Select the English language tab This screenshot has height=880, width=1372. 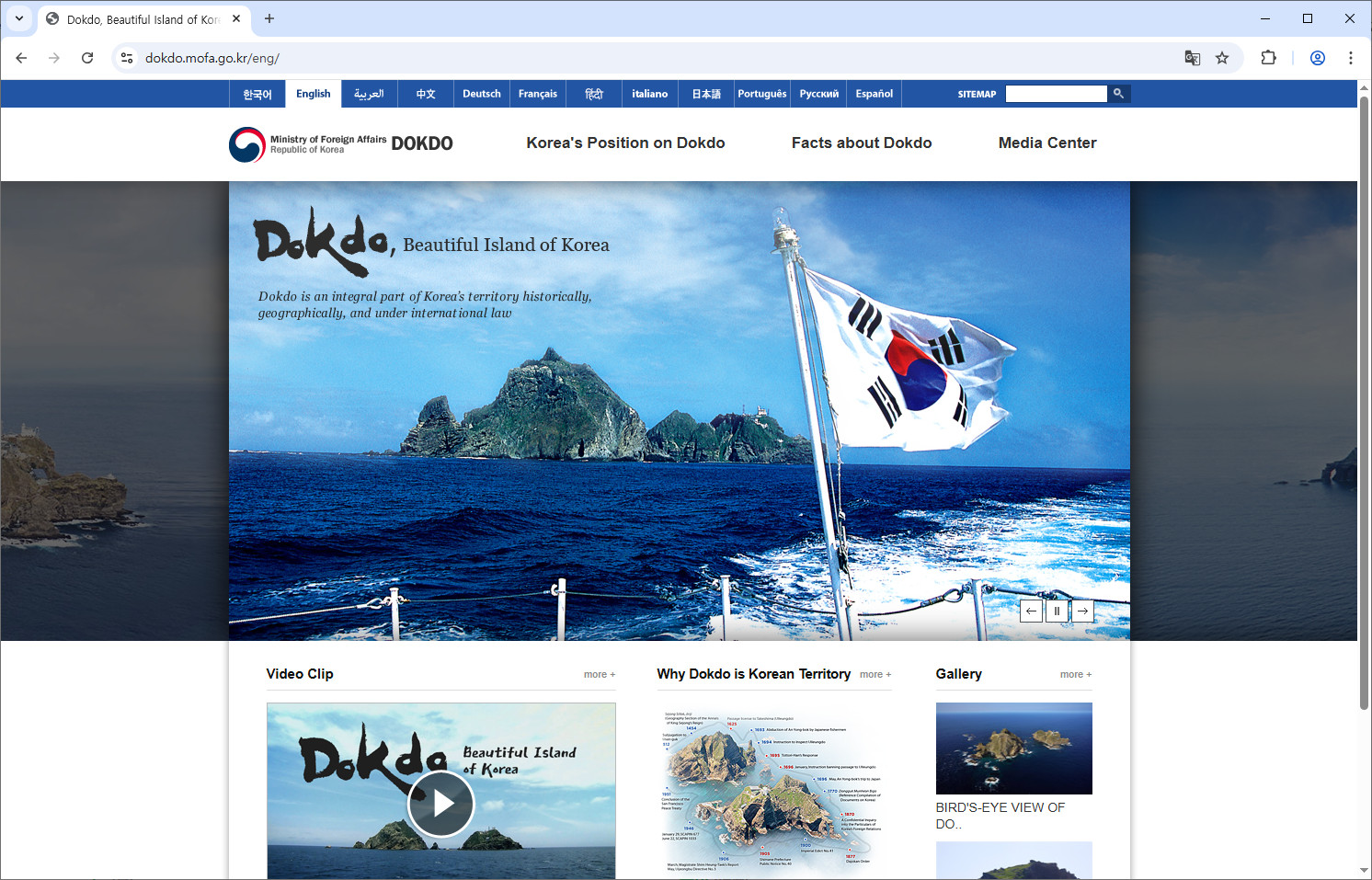pyautogui.click(x=314, y=94)
